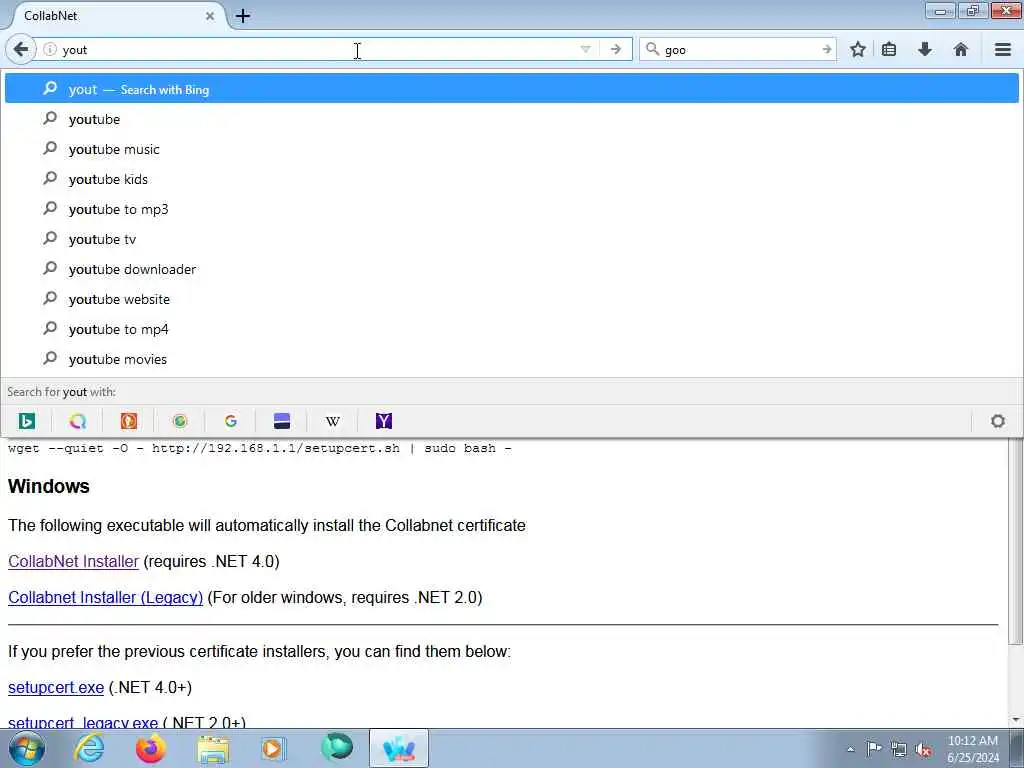The image size is (1024, 768).
Task: Bookmark this page with the star icon
Action: [858, 50]
